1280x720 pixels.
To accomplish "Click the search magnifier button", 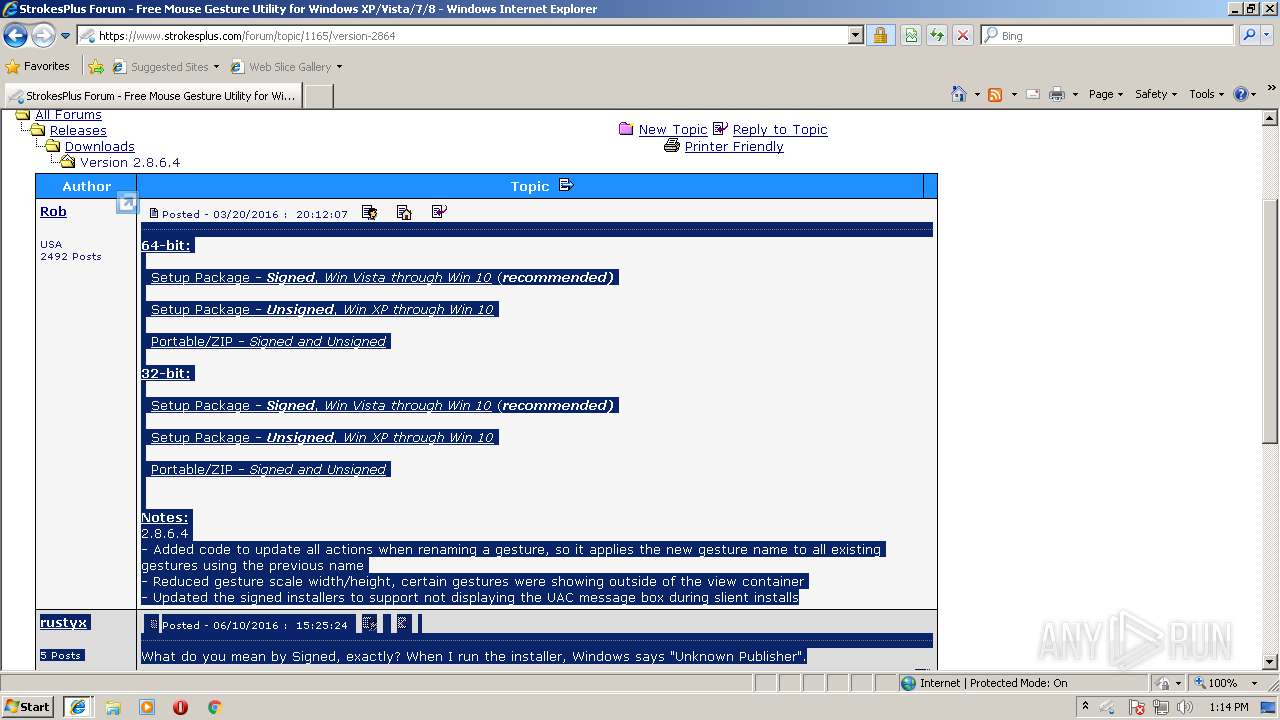I will pos(1249,35).
